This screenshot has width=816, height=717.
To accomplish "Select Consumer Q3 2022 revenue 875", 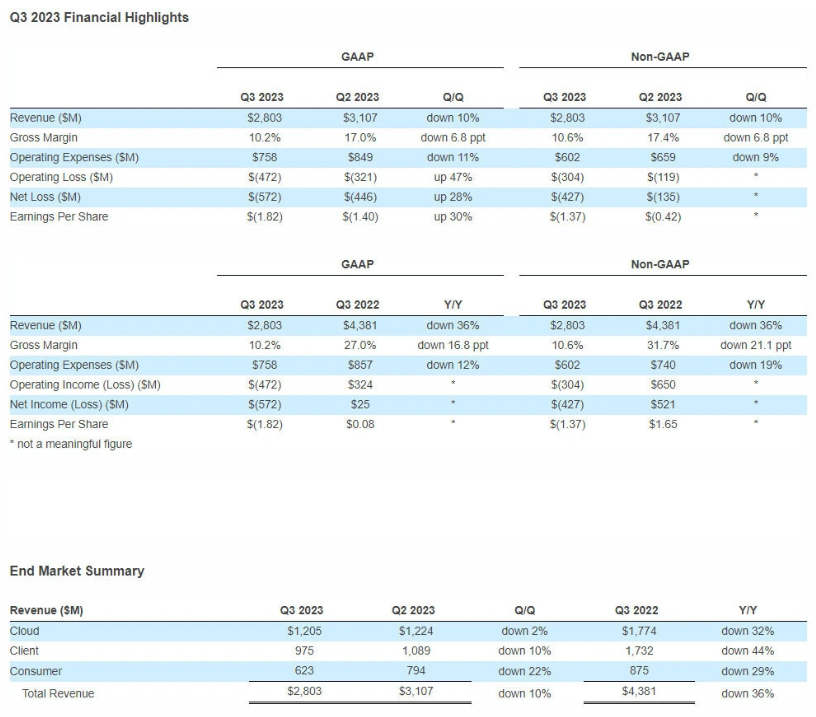I will pyautogui.click(x=639, y=670).
